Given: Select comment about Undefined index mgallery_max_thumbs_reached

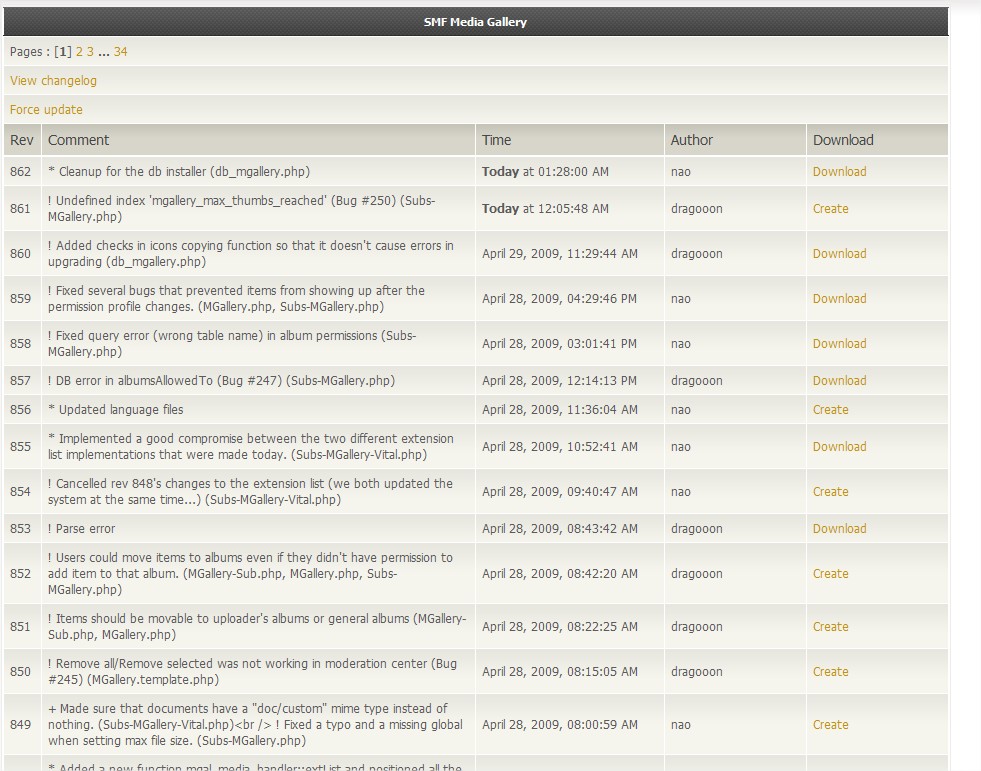Looking at the screenshot, I should coord(241,208).
